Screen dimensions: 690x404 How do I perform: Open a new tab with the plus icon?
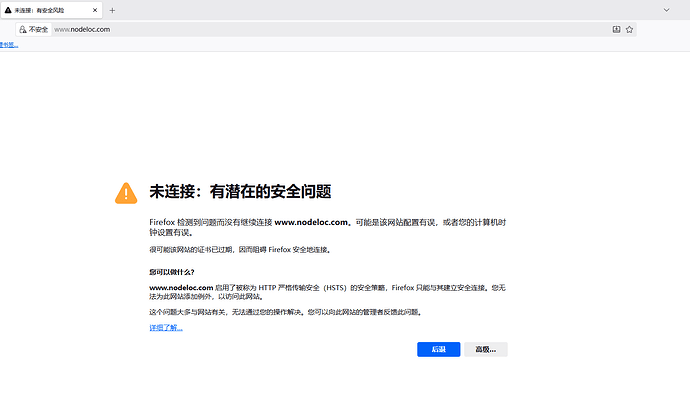[x=112, y=10]
